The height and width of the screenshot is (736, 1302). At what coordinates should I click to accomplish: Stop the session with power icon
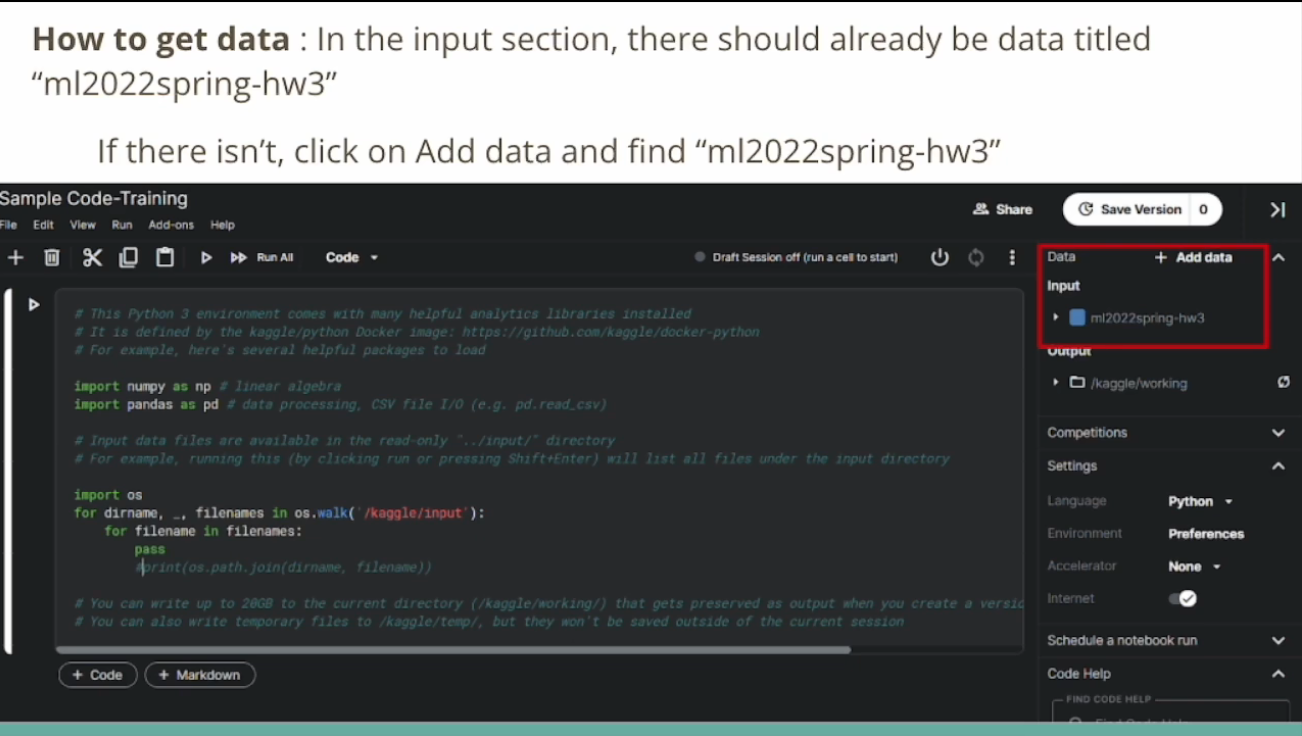tap(939, 257)
